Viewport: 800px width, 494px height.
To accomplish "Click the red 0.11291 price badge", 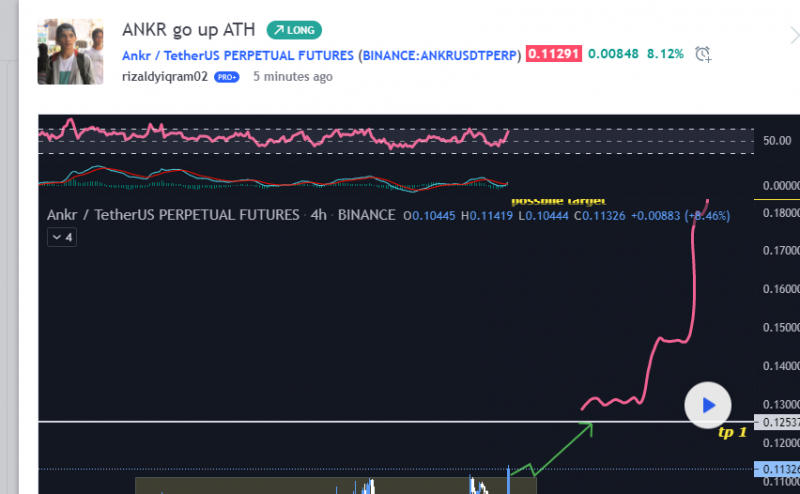I will coord(554,55).
